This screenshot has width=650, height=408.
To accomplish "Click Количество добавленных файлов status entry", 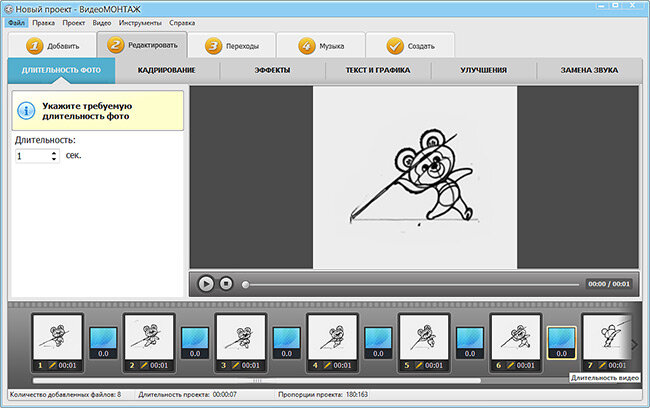I will (65, 394).
